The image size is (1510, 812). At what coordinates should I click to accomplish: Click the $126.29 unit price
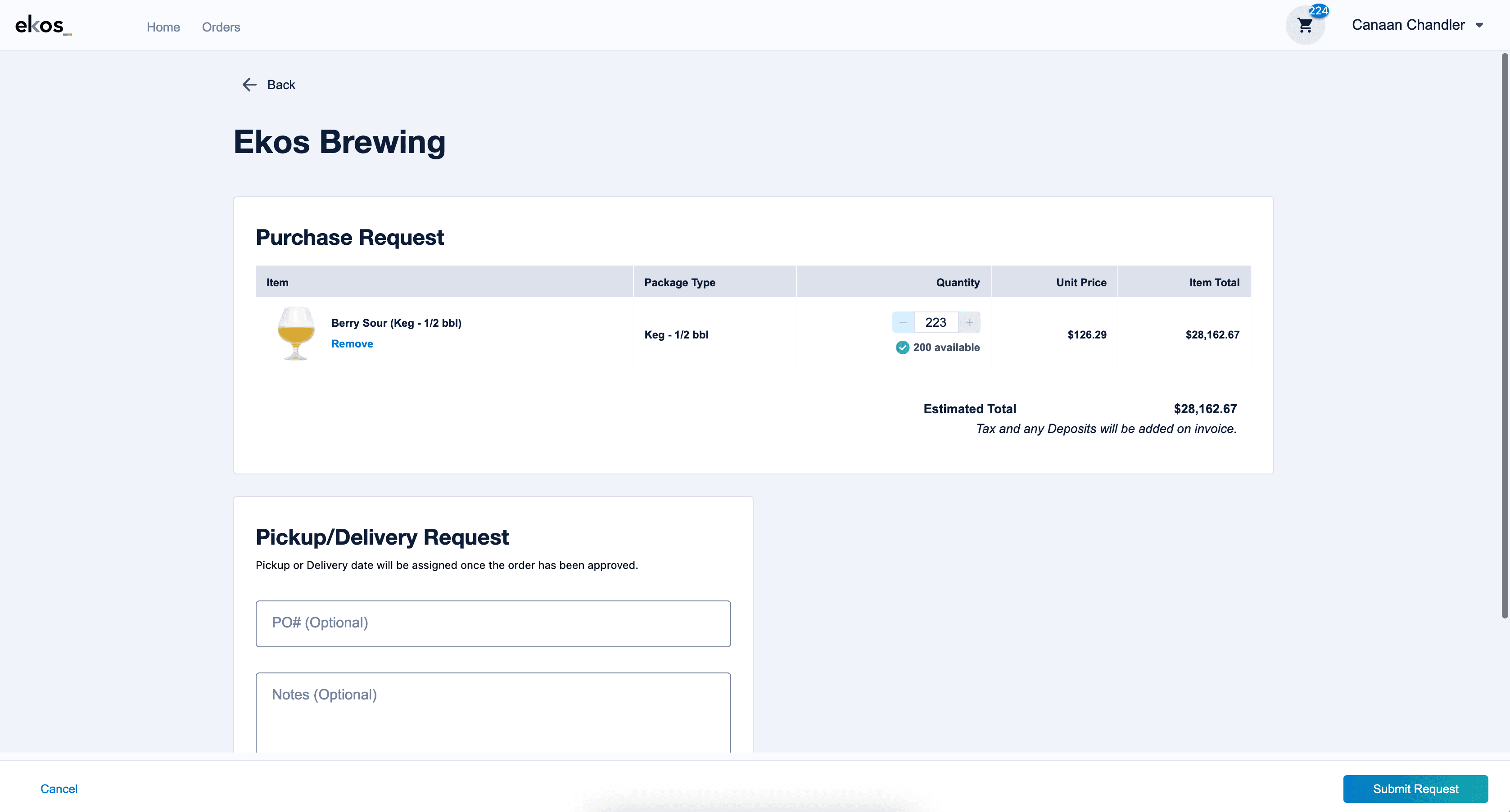1087,334
